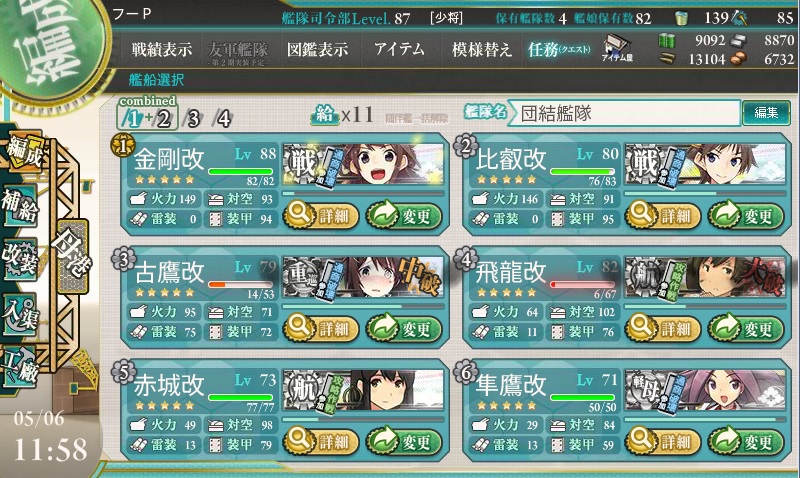Viewport: 800px width, 478px height.
Task: Click 詳細 button for 金剛改
Action: [321, 216]
